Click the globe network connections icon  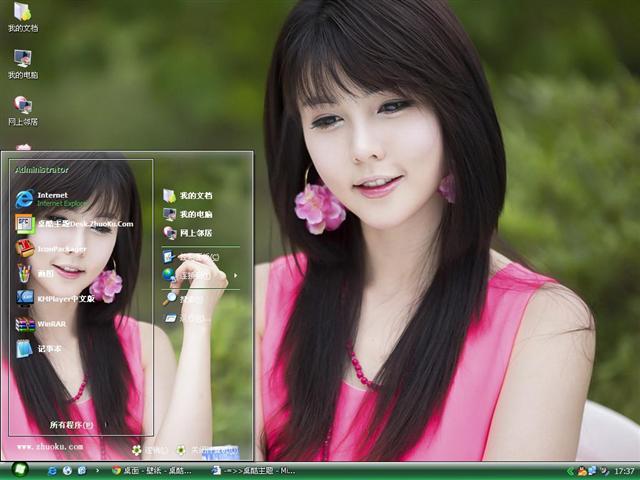click(x=169, y=275)
